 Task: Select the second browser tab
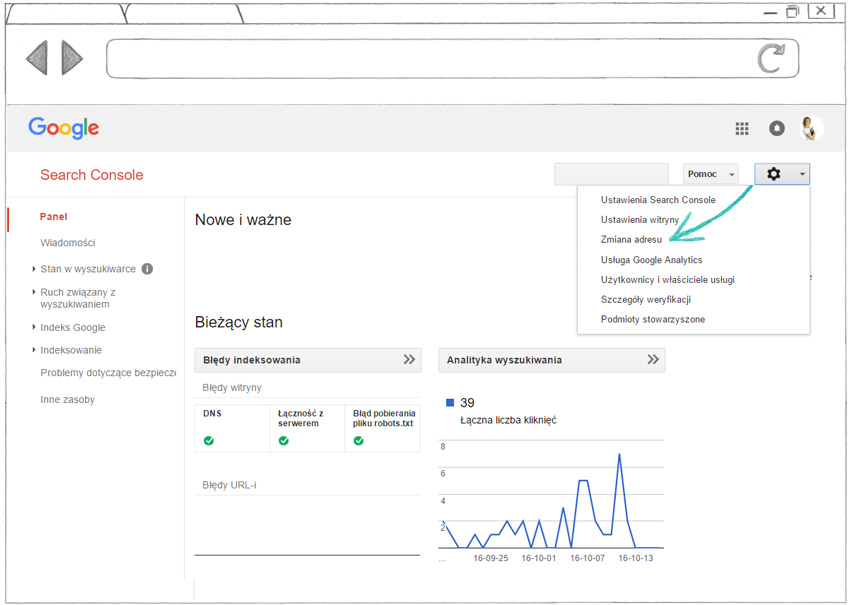[x=184, y=14]
